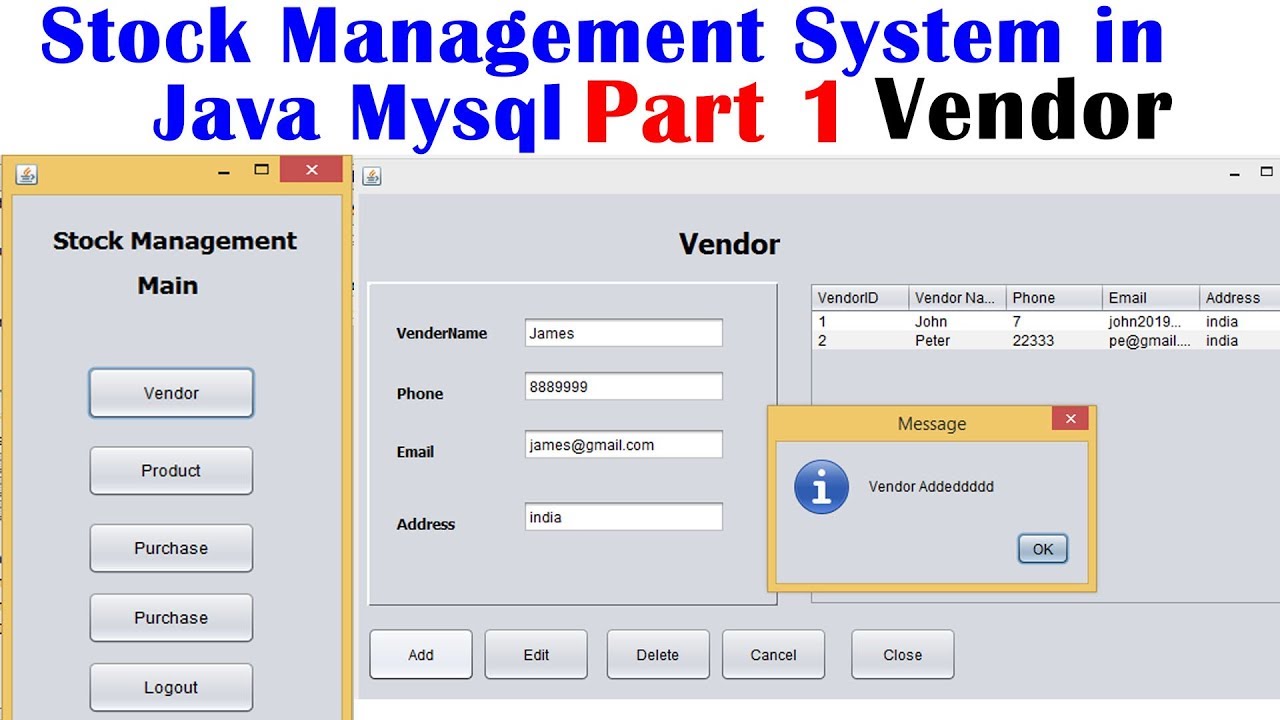The image size is (1280, 720).
Task: Click the Vendor Addeddddd message text
Action: point(931,487)
